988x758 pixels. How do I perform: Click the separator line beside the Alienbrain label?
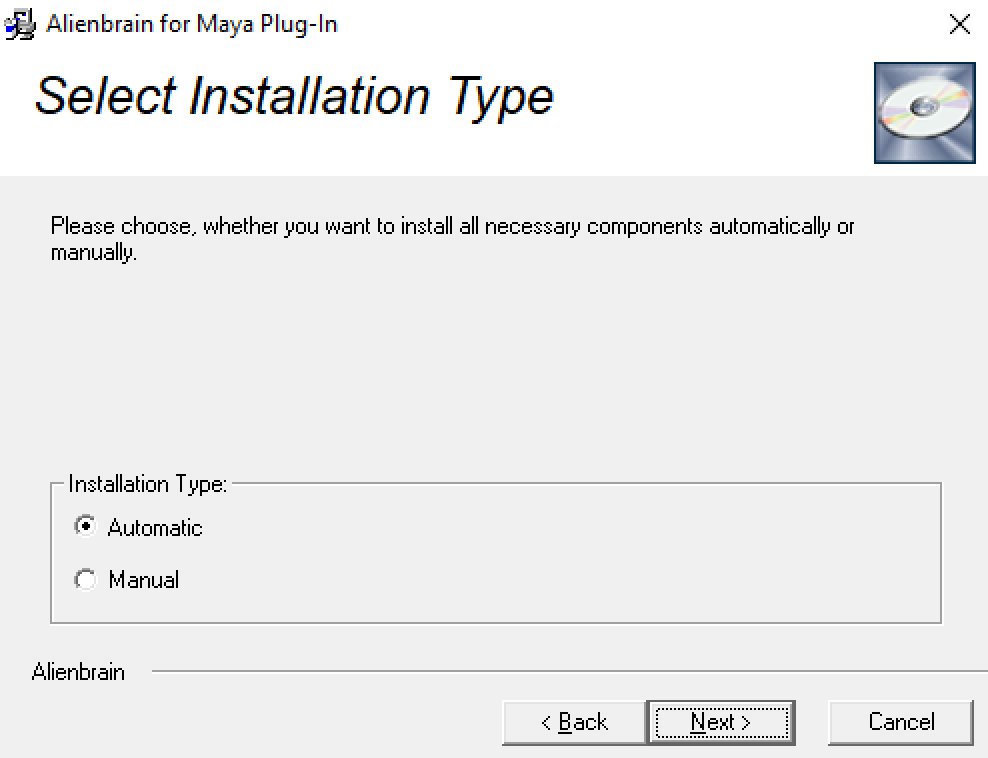pyautogui.click(x=560, y=672)
